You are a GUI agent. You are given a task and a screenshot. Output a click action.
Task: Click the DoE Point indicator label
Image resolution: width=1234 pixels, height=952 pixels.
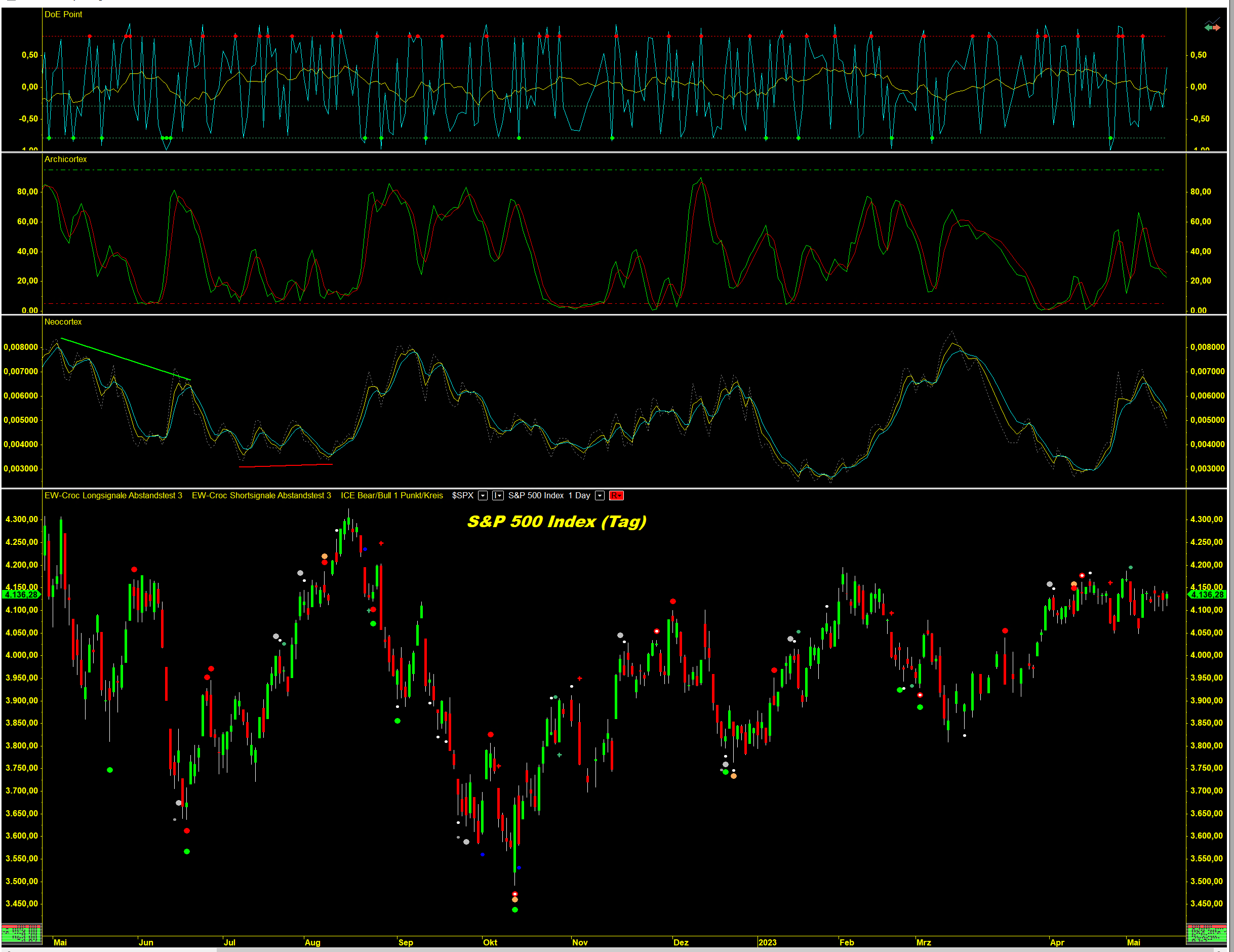(63, 14)
